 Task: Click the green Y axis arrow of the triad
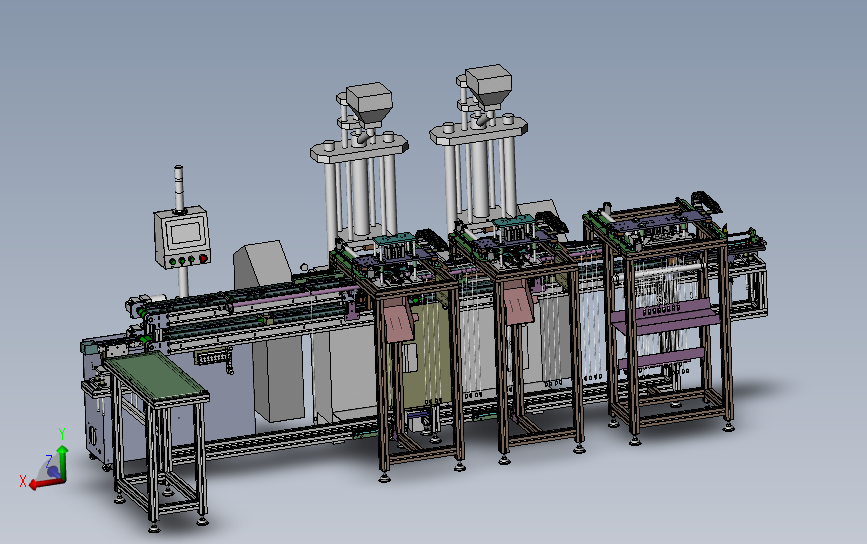pyautogui.click(x=62, y=462)
